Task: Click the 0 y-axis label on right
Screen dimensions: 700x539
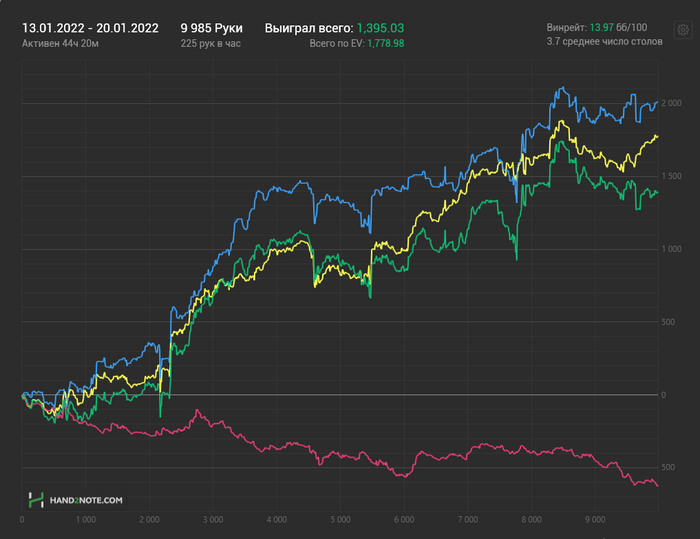Action: click(664, 395)
